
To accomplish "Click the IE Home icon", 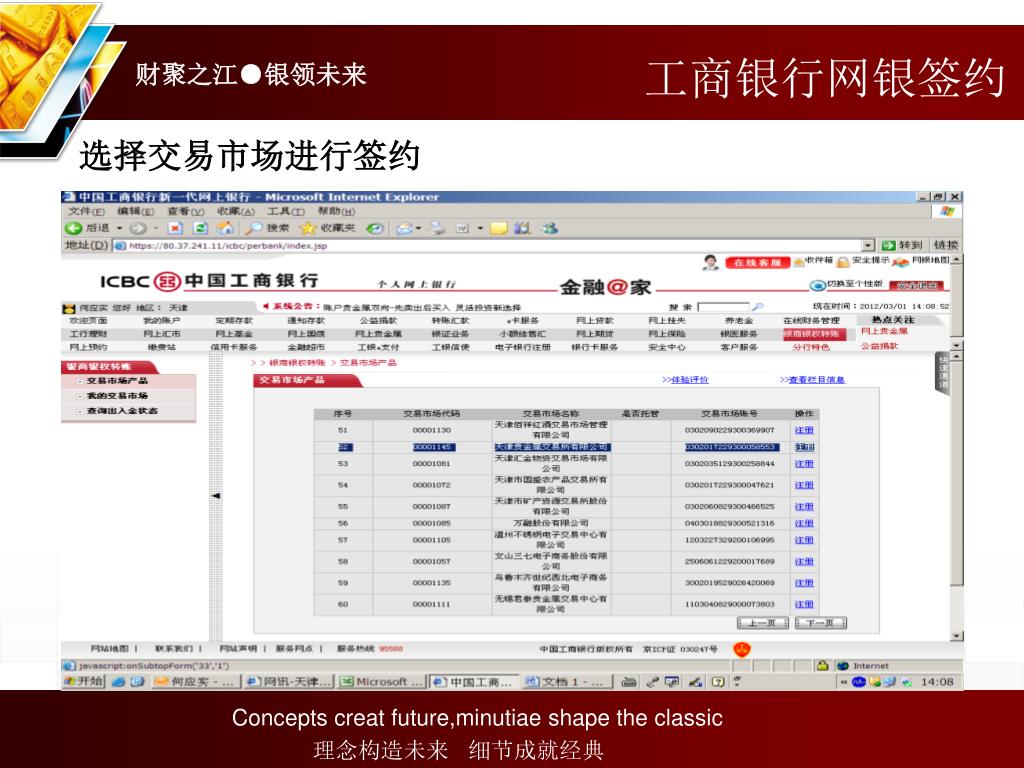I will tap(225, 228).
